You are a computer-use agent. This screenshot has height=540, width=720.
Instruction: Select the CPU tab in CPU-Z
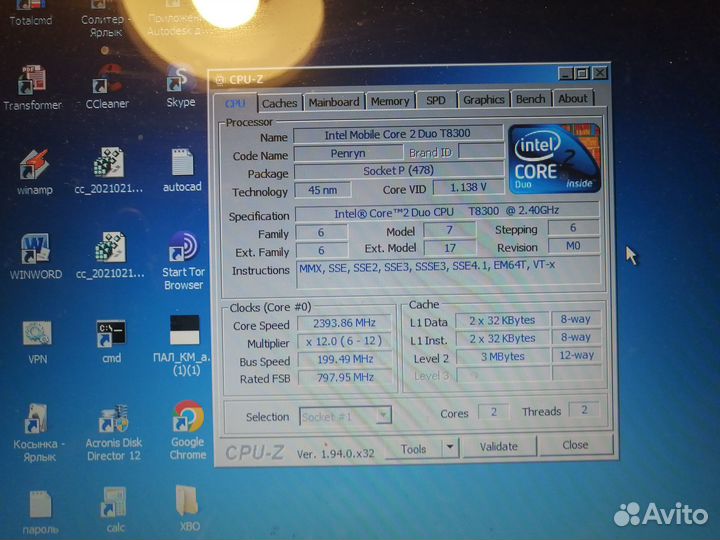235,103
